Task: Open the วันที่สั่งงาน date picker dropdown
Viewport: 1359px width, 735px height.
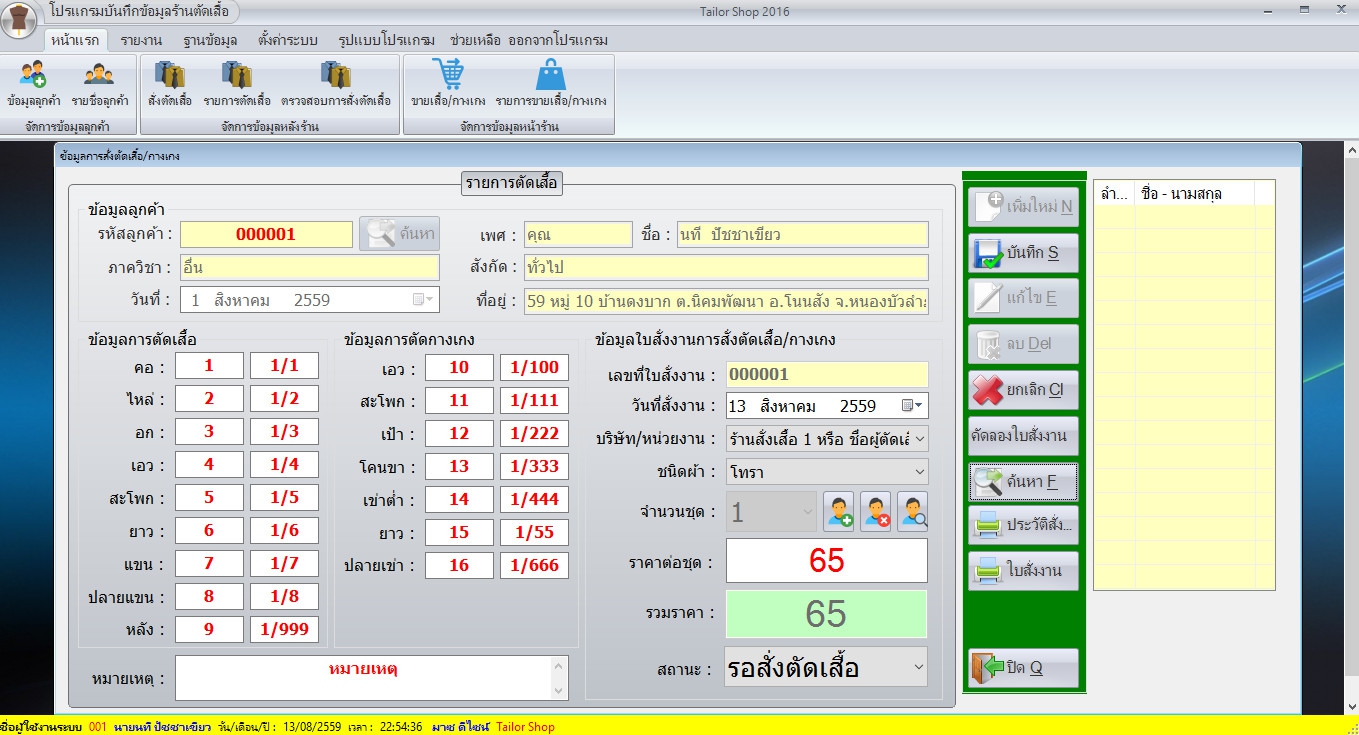Action: (x=913, y=406)
